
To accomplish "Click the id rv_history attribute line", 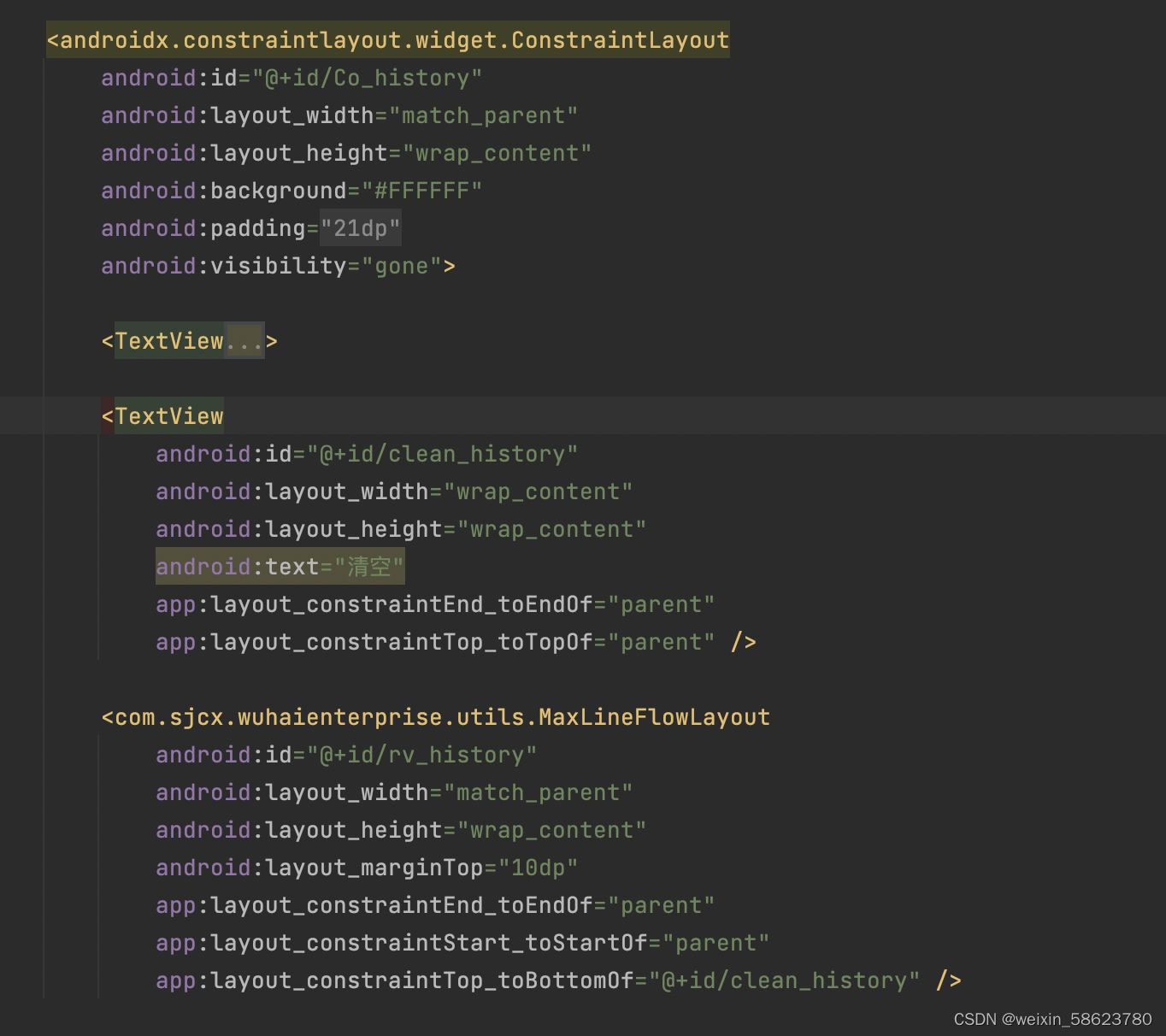I will coord(346,755).
